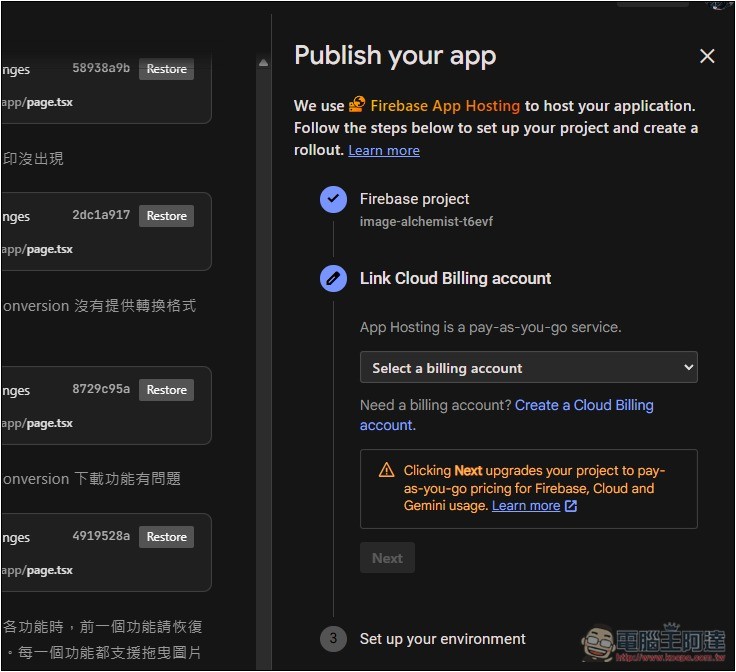
Task: Restore the 4919528a commit
Action: pyautogui.click(x=166, y=537)
